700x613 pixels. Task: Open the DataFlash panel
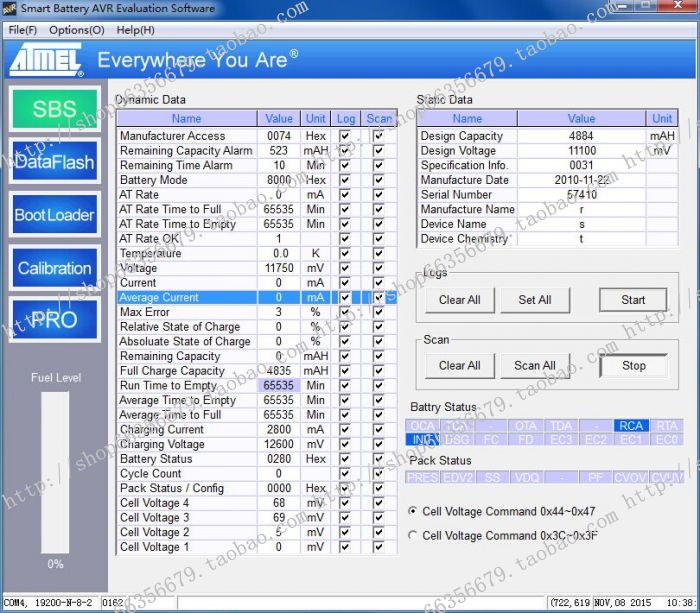tap(55, 161)
